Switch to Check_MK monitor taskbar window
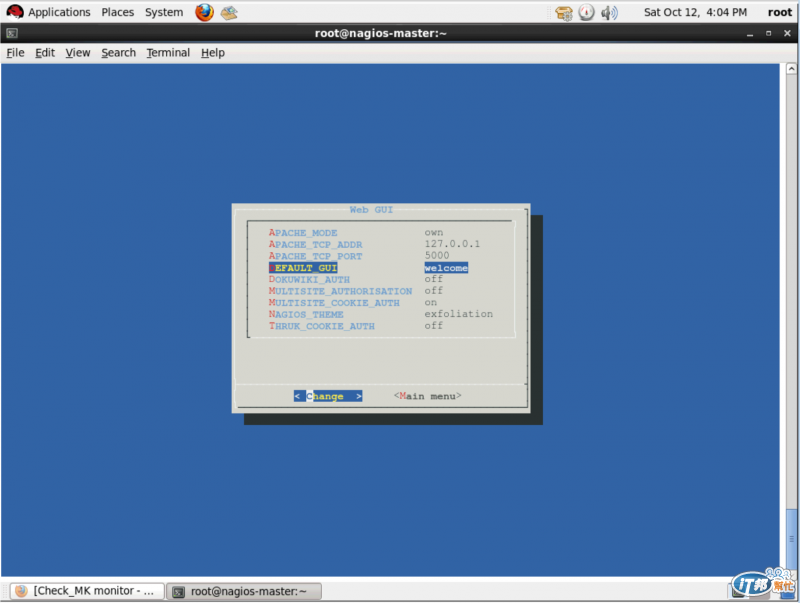800x603 pixels. (x=87, y=591)
